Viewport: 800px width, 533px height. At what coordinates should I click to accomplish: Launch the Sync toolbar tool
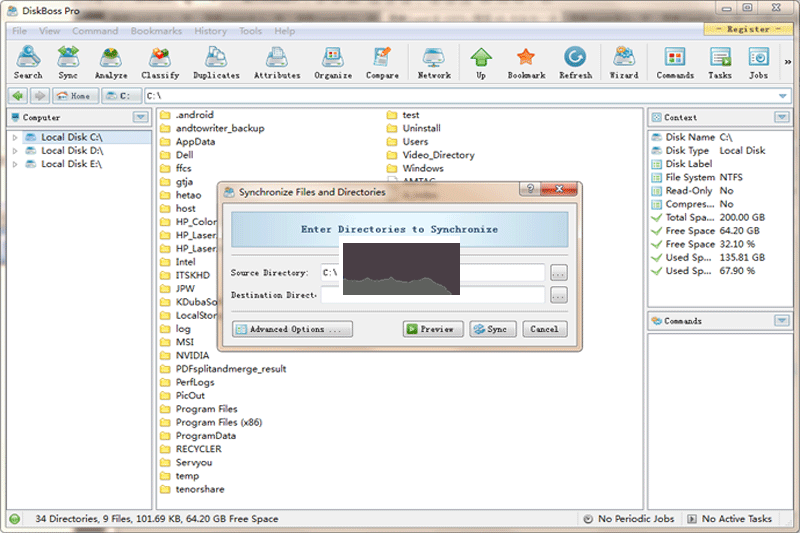(x=68, y=63)
